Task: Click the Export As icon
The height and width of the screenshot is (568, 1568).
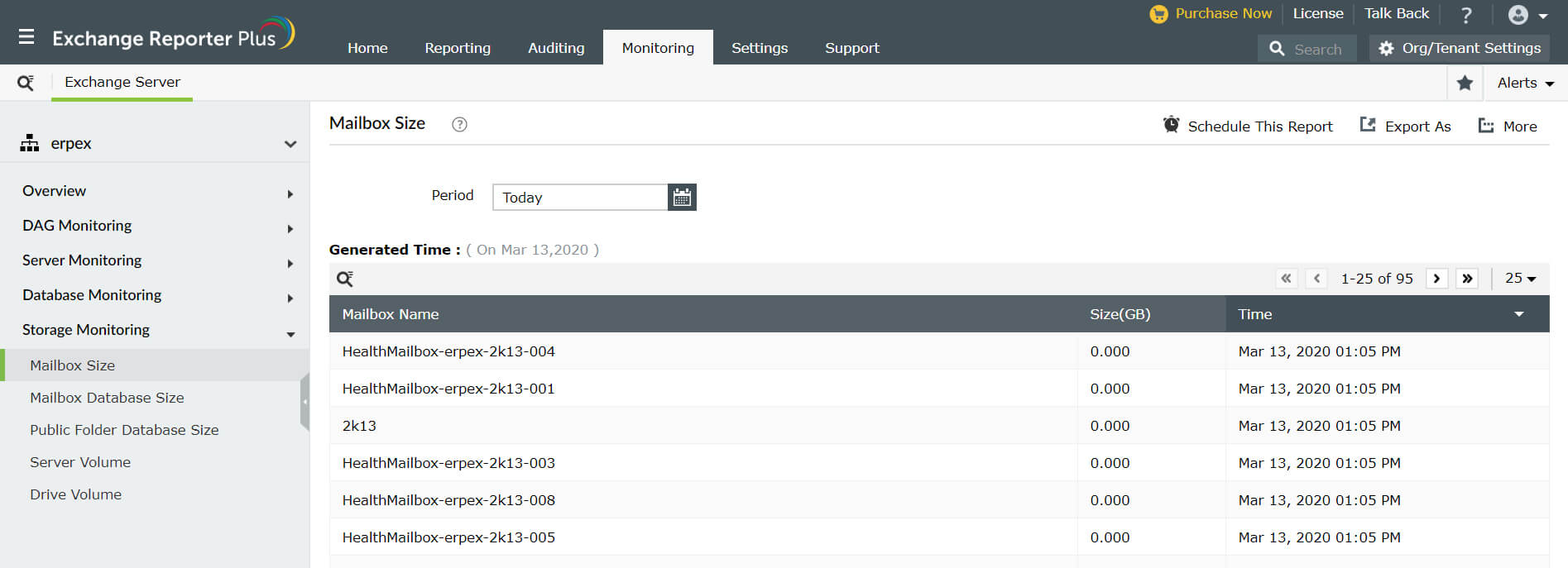Action: click(1368, 125)
